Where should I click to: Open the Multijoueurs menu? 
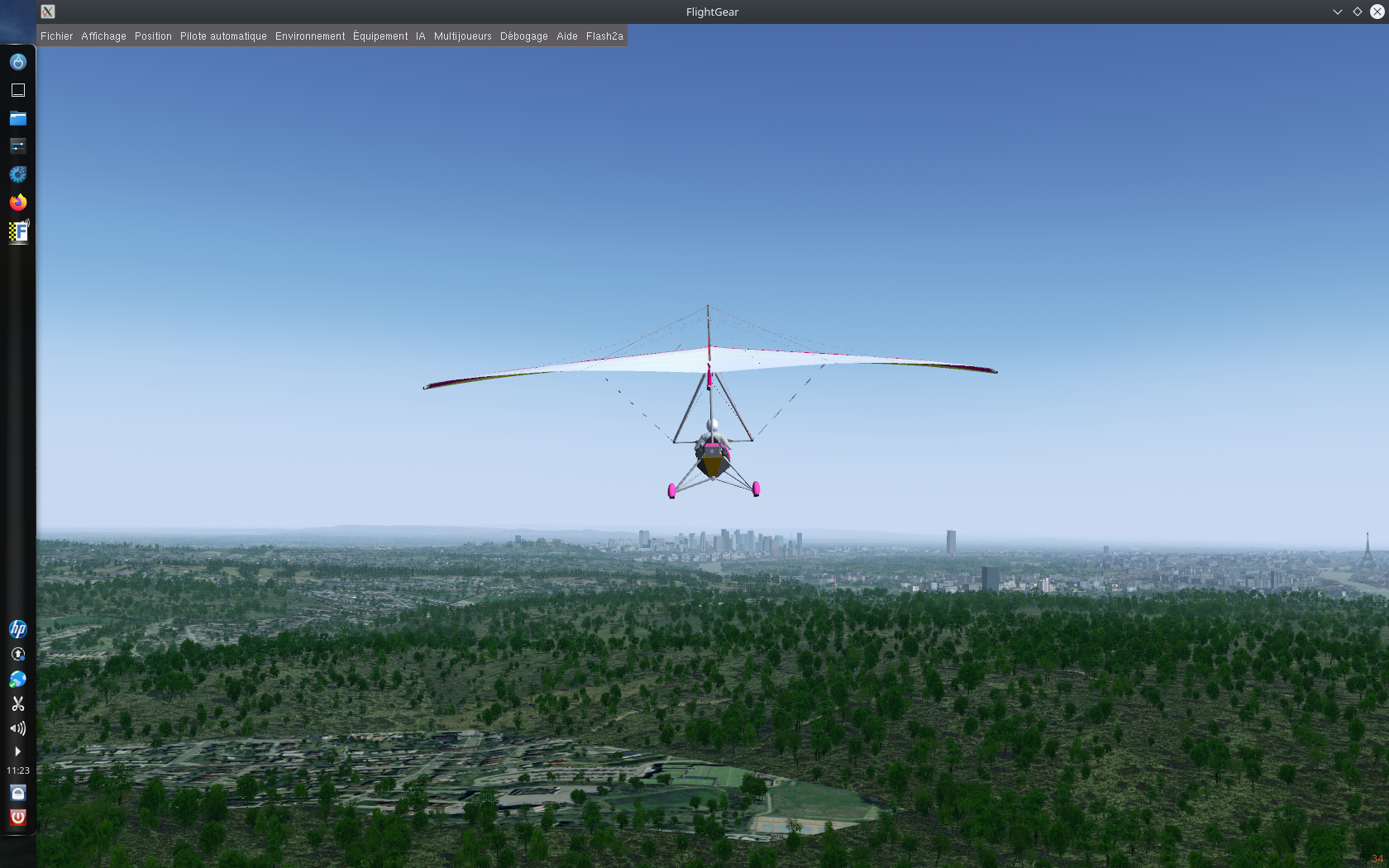click(x=462, y=36)
